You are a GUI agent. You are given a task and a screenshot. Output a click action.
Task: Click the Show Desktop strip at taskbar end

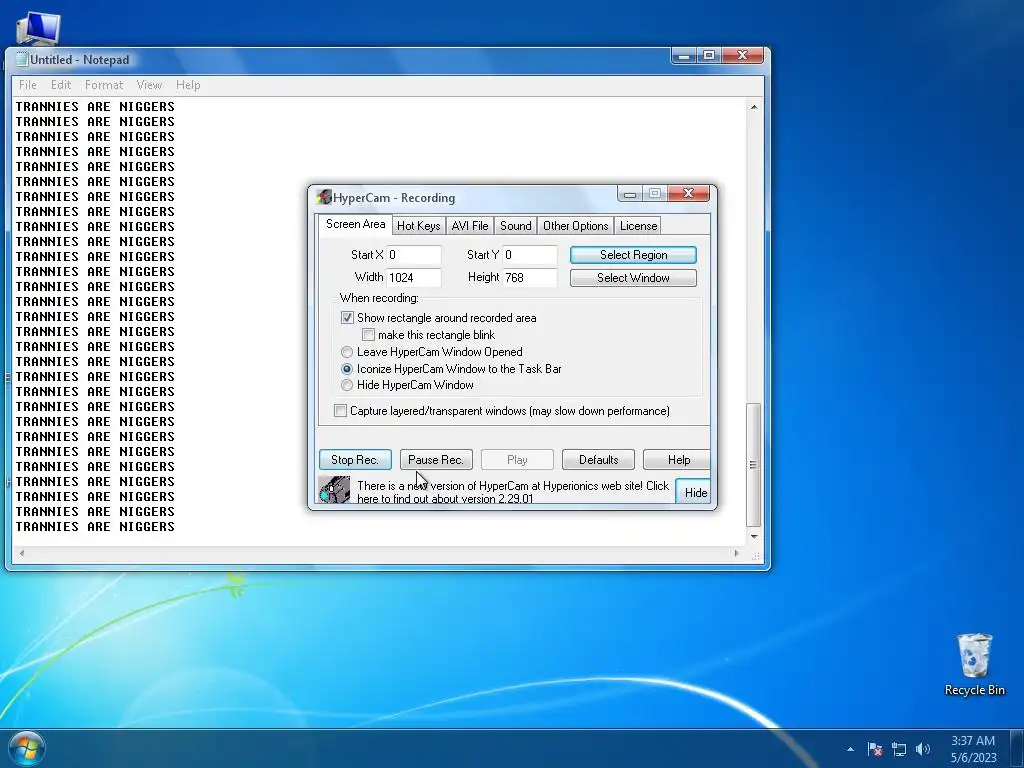click(x=1017, y=749)
